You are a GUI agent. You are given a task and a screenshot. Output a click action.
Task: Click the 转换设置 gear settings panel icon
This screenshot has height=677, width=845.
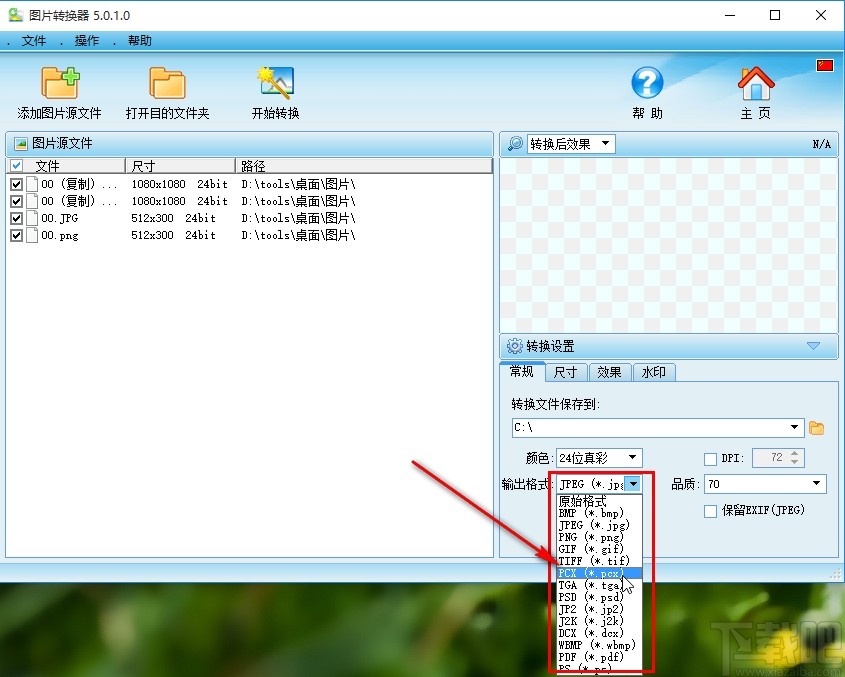click(516, 346)
